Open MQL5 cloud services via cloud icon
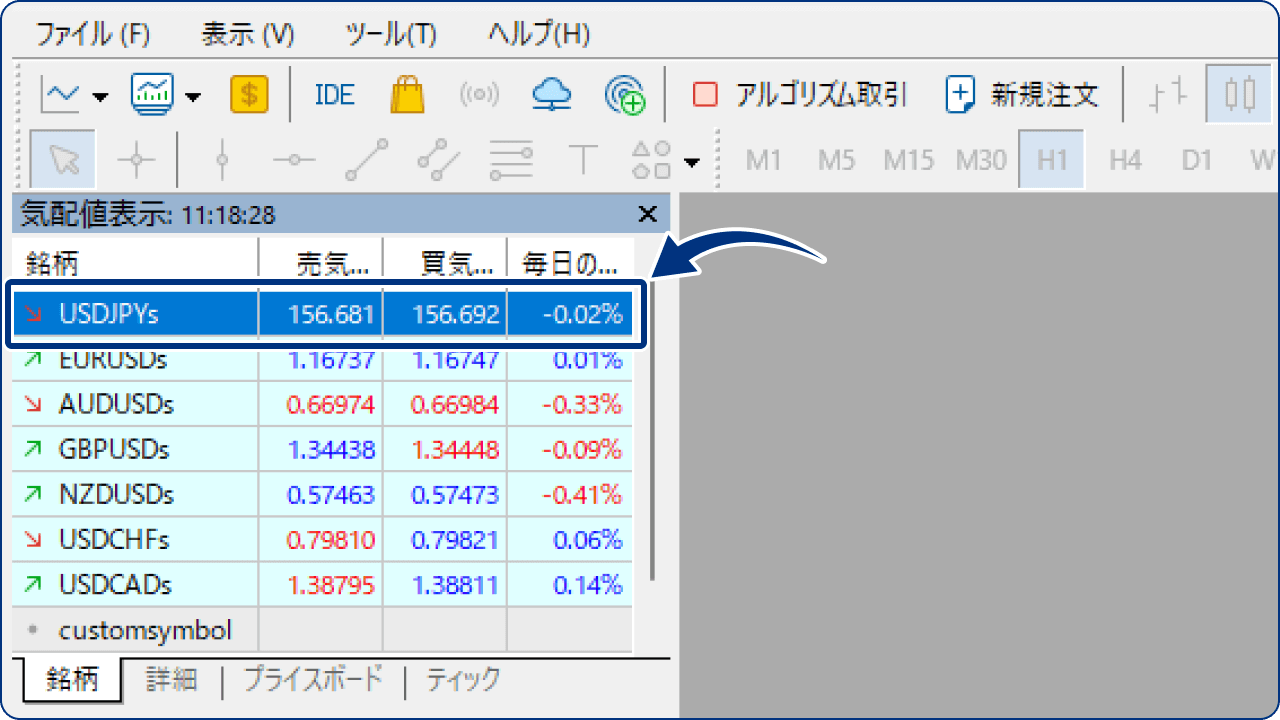The height and width of the screenshot is (720, 1280). pyautogui.click(x=551, y=95)
